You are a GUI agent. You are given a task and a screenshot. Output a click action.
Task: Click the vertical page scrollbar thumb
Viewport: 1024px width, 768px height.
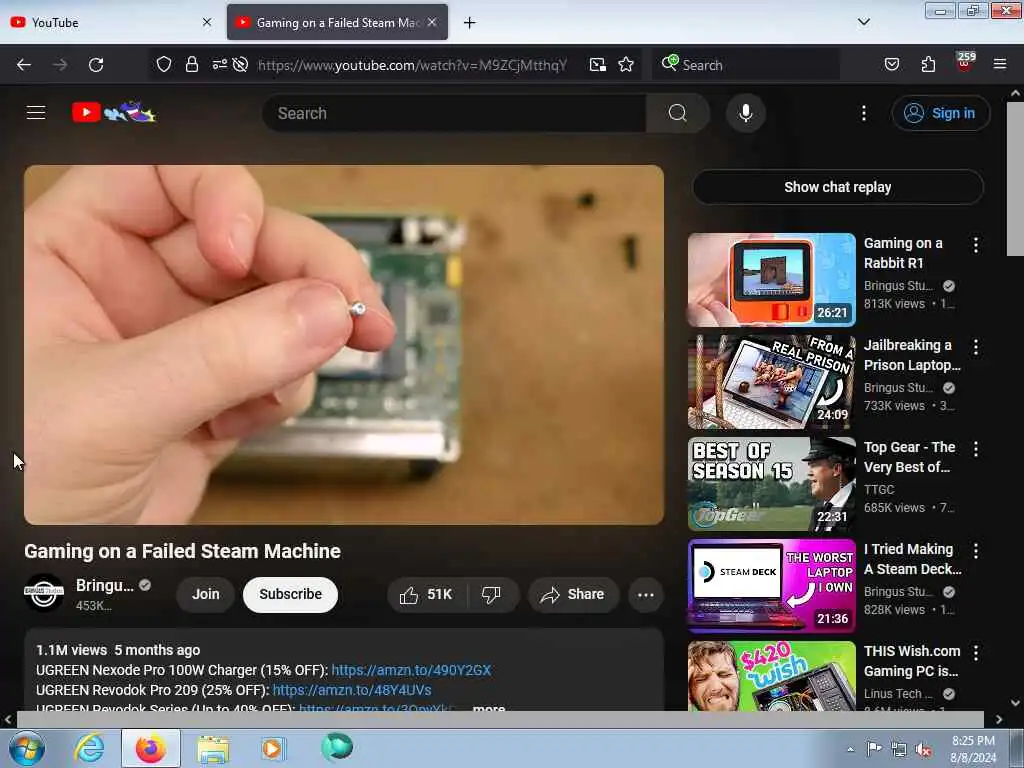pos(1015,178)
